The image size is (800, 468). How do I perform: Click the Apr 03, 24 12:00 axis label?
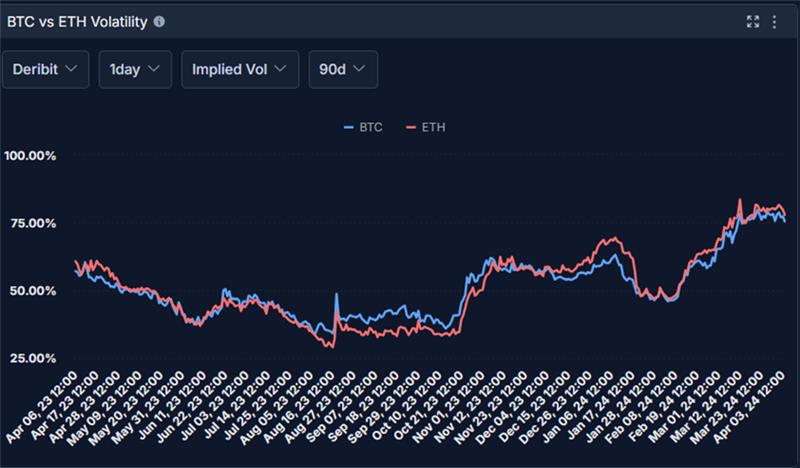pyautogui.click(x=748, y=407)
